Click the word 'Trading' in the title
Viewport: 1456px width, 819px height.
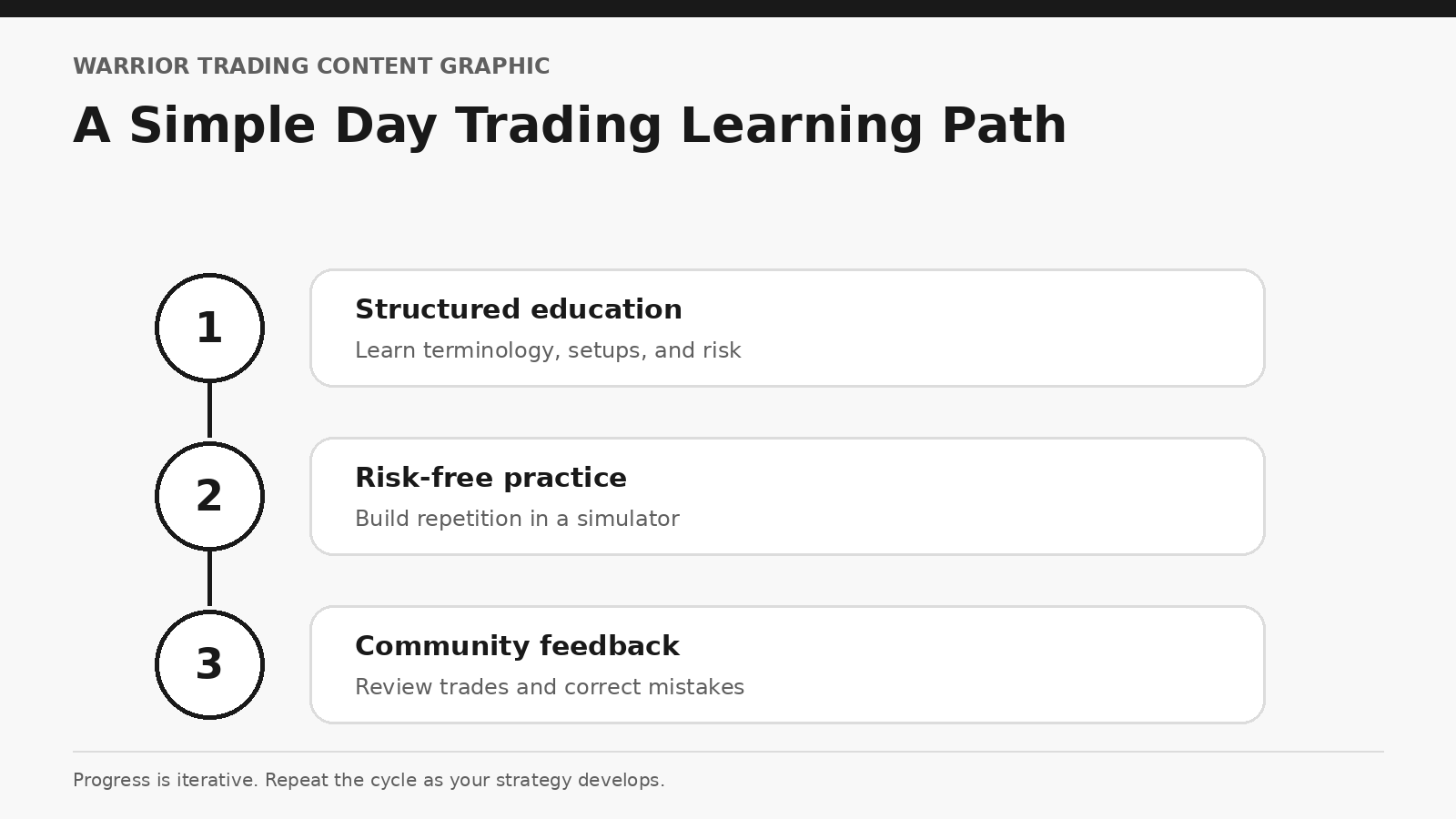pyautogui.click(x=559, y=126)
